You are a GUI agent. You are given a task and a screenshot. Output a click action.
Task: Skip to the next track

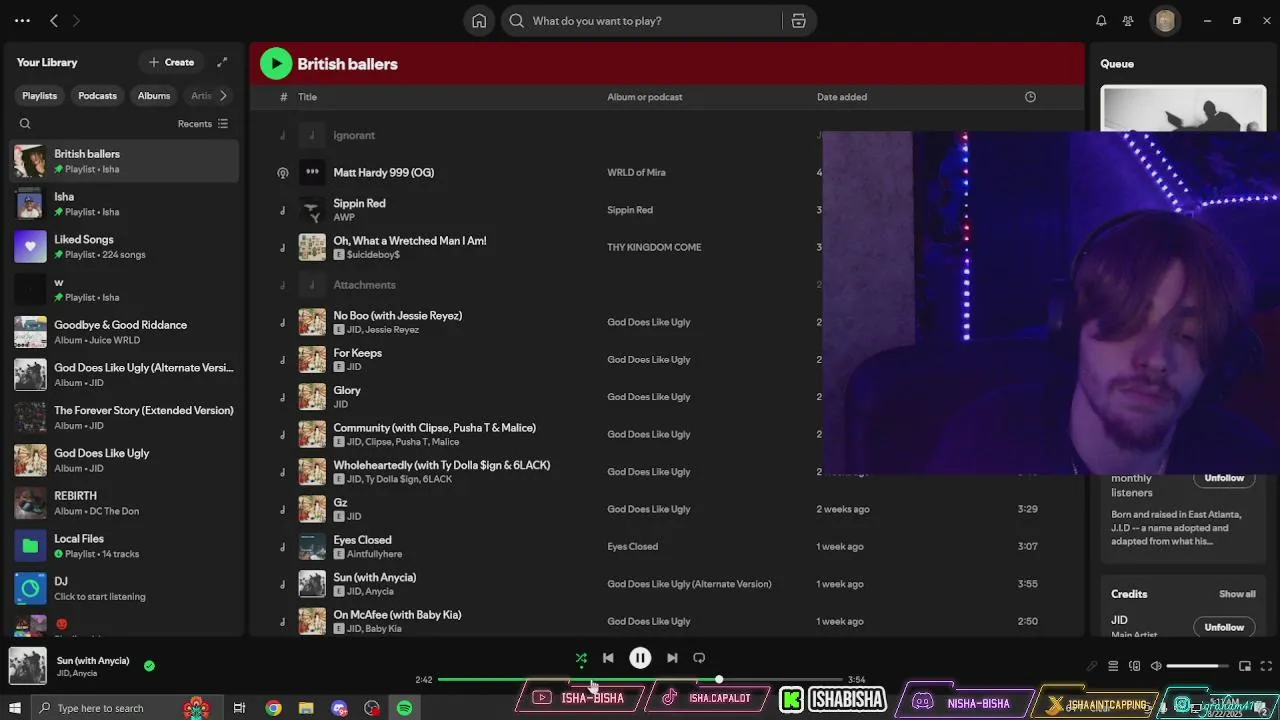click(672, 658)
